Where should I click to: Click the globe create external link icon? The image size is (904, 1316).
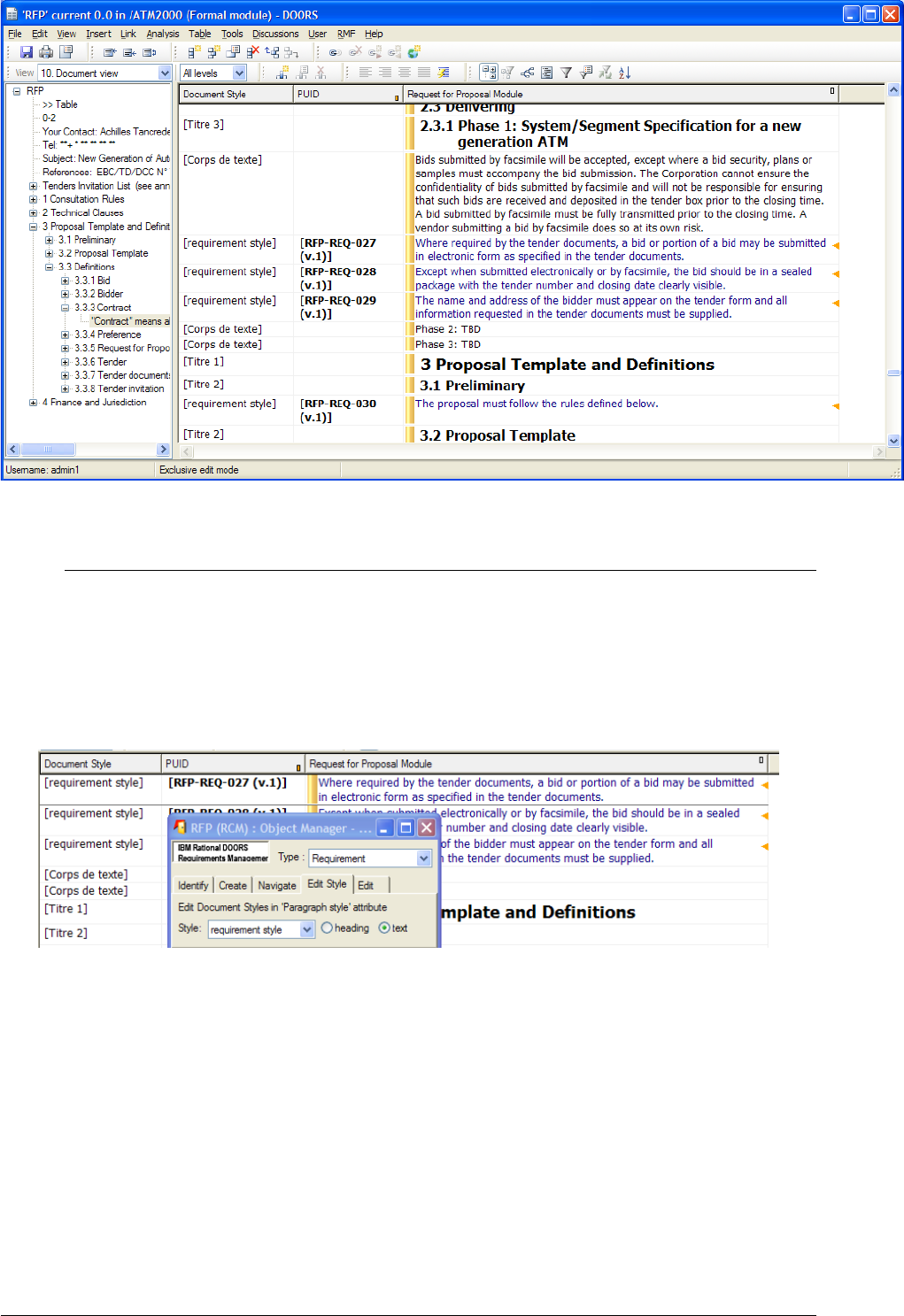click(x=413, y=52)
